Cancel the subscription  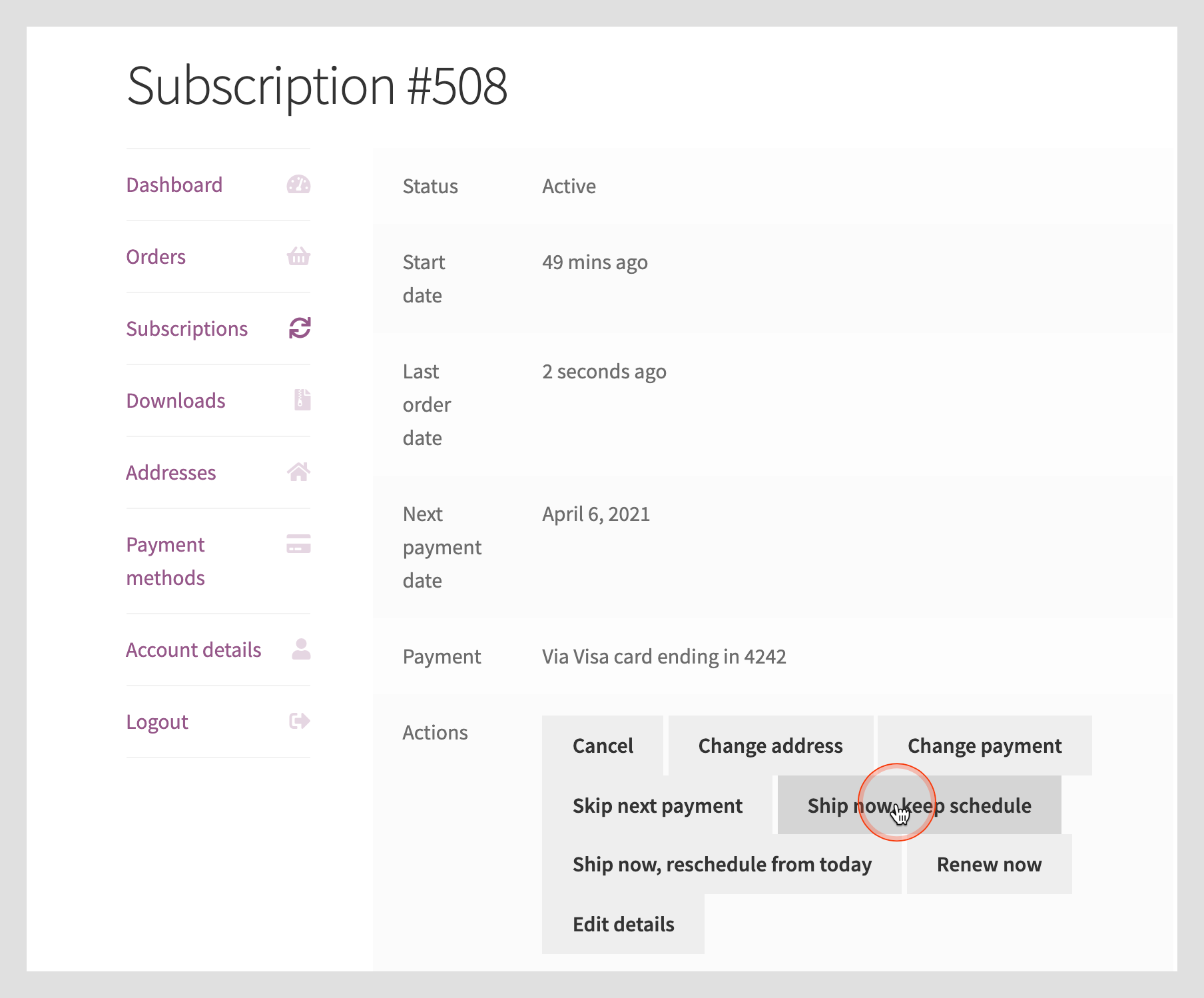click(603, 746)
